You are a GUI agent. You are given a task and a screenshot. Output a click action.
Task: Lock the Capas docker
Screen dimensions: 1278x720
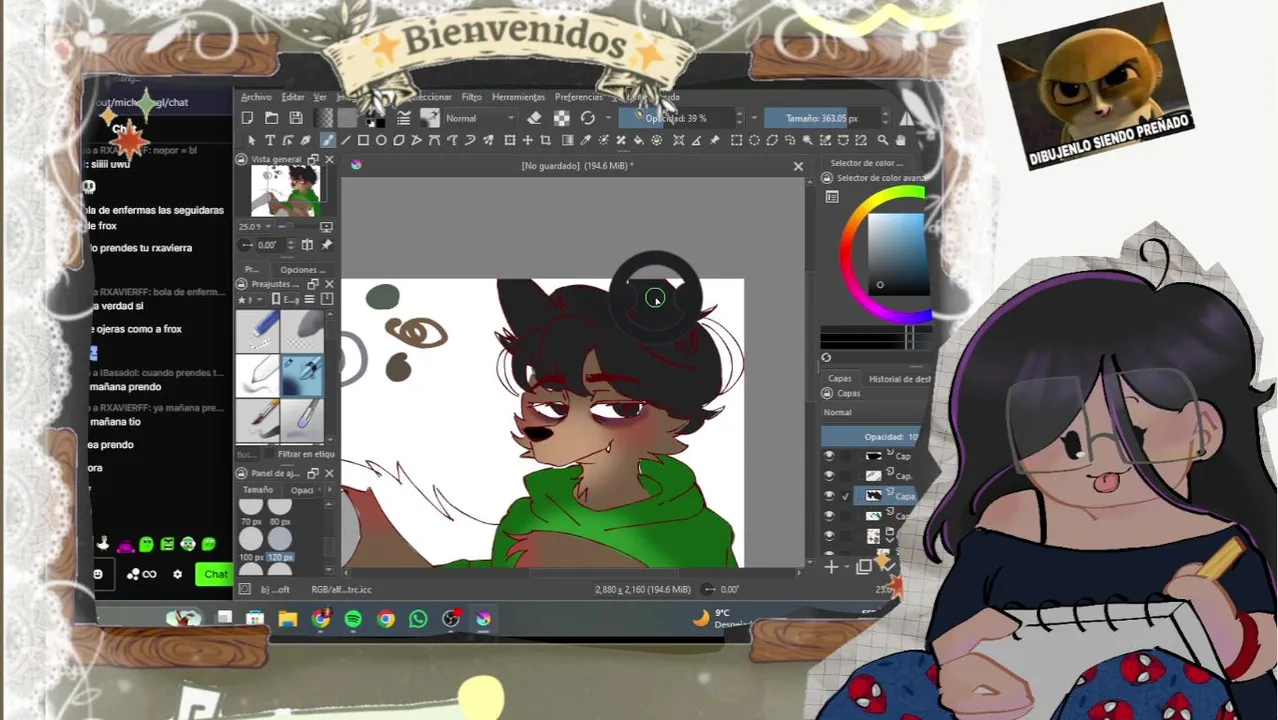pyautogui.click(x=826, y=393)
